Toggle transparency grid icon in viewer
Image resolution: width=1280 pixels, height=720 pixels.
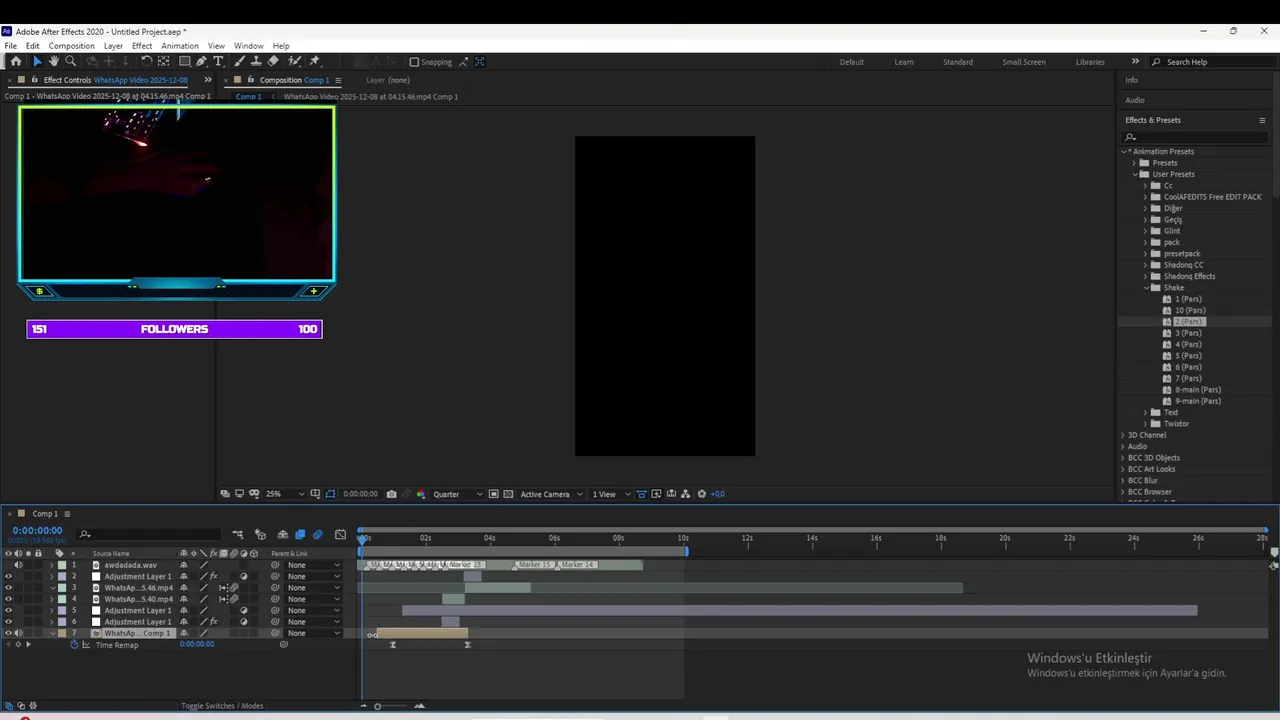[508, 494]
